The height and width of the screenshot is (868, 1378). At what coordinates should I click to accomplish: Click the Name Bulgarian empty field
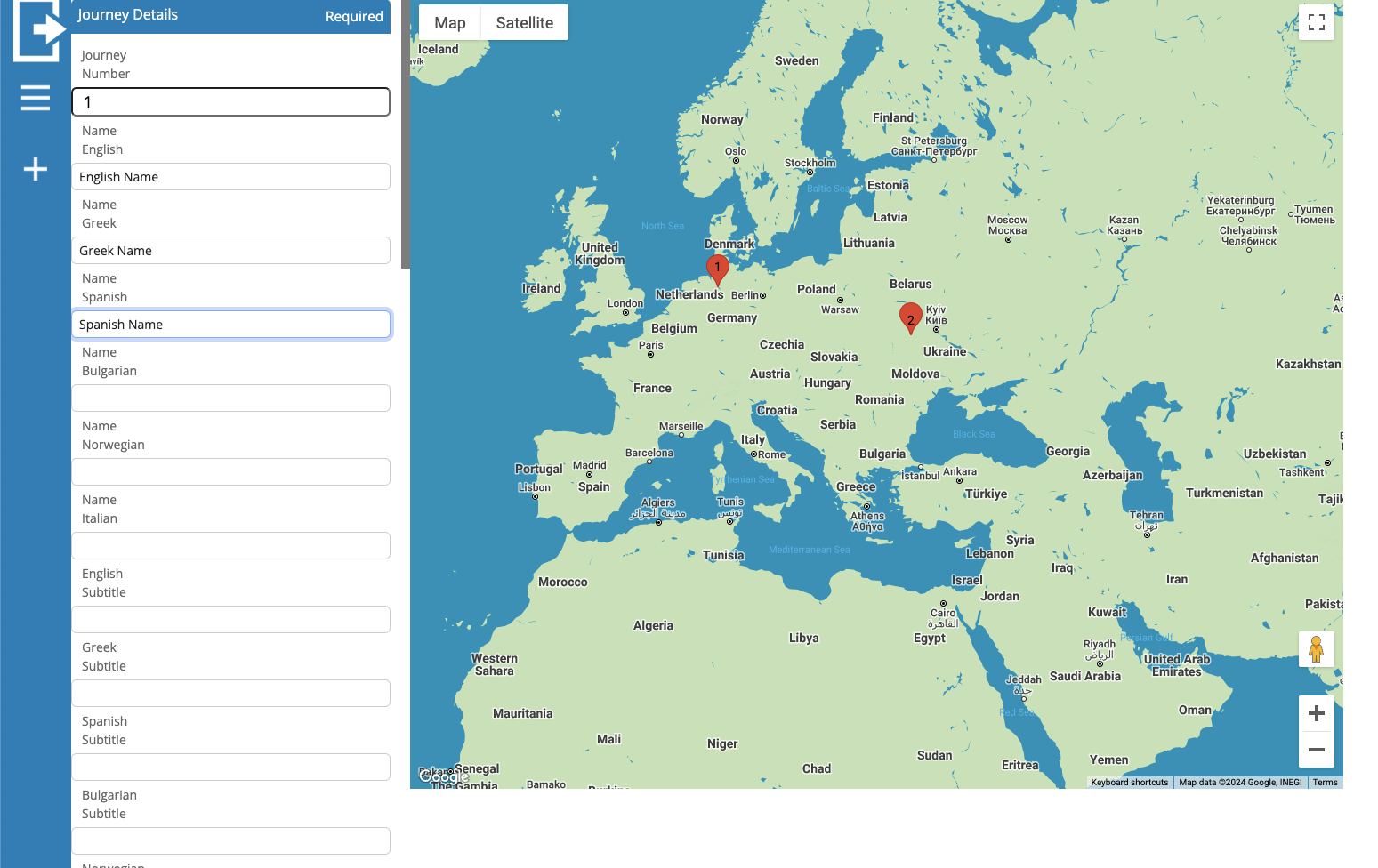pos(230,398)
